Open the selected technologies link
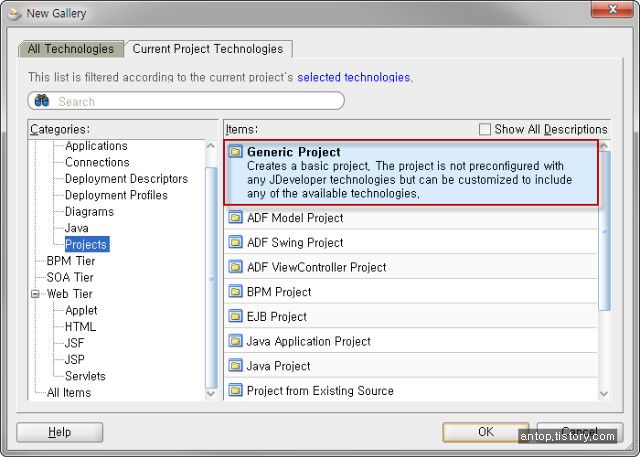The image size is (640, 457). click(353, 77)
